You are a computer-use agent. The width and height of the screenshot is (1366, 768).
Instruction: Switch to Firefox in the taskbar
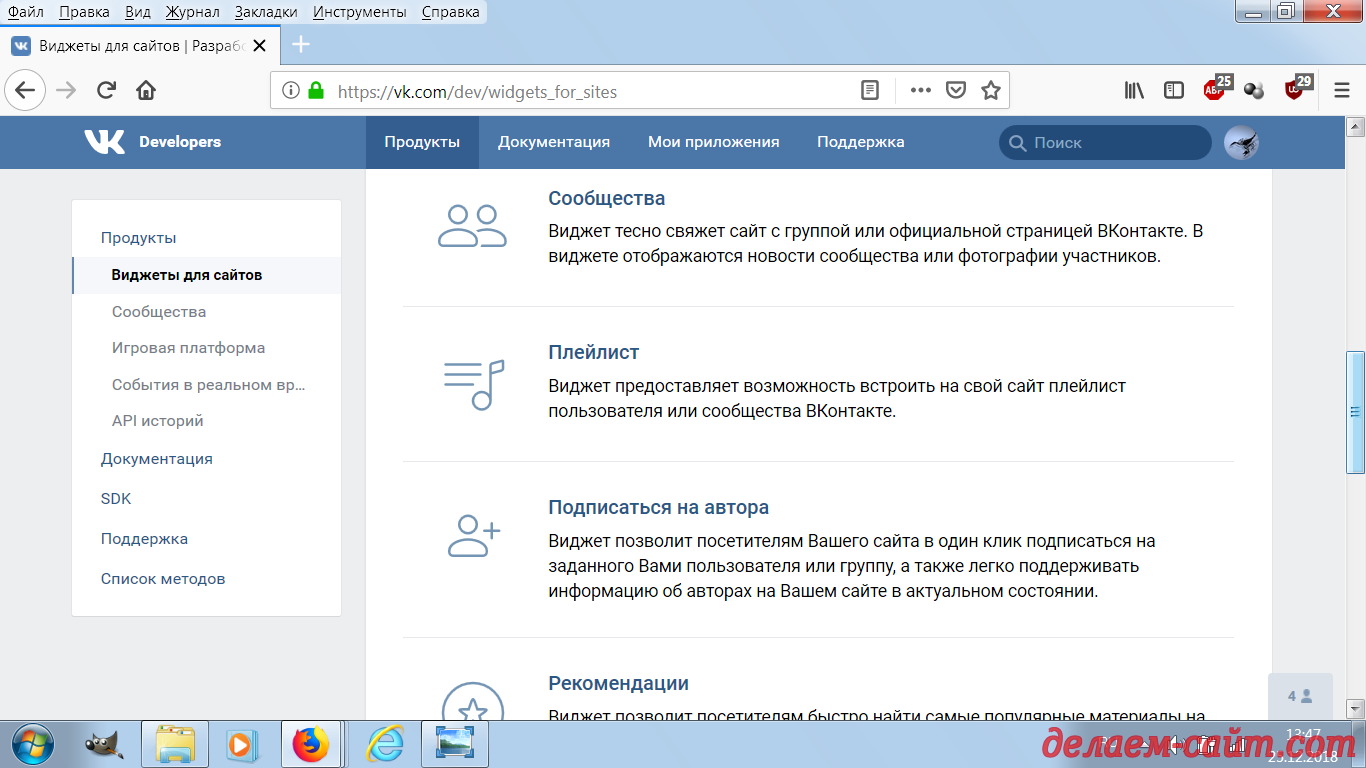coord(310,744)
